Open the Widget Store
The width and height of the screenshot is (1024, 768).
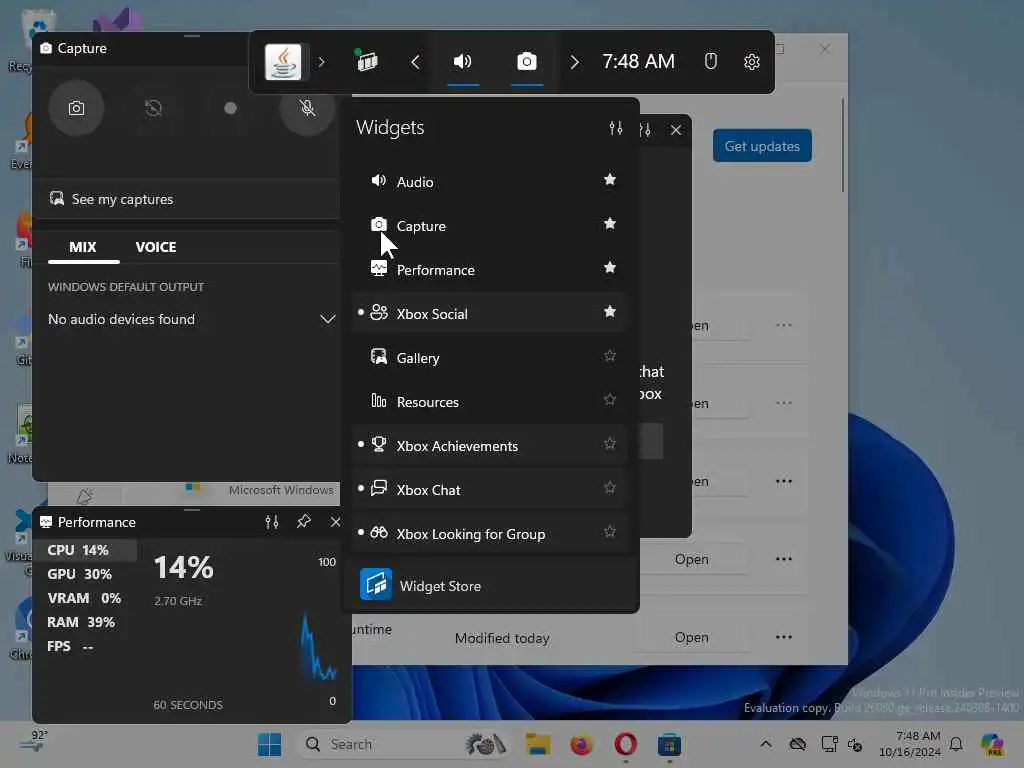click(x=489, y=585)
